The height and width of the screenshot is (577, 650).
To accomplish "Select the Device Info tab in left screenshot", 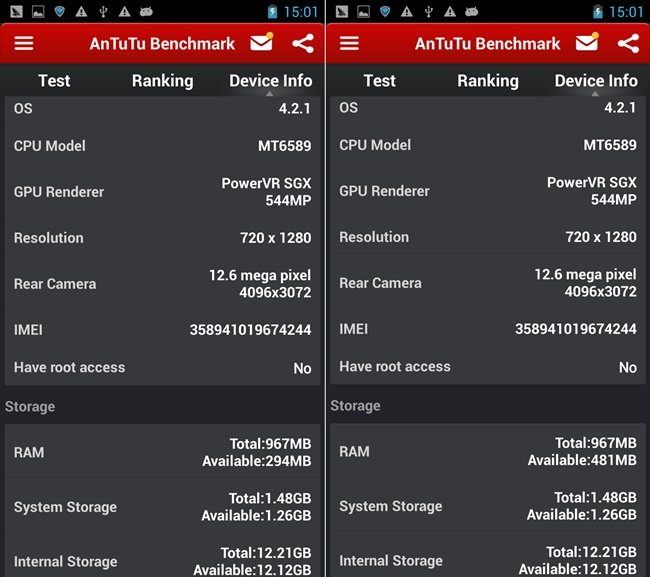I will (x=270, y=81).
